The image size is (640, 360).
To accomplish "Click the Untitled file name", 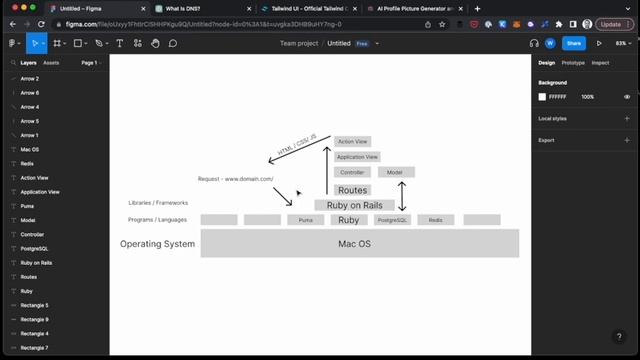I will 339,43.
